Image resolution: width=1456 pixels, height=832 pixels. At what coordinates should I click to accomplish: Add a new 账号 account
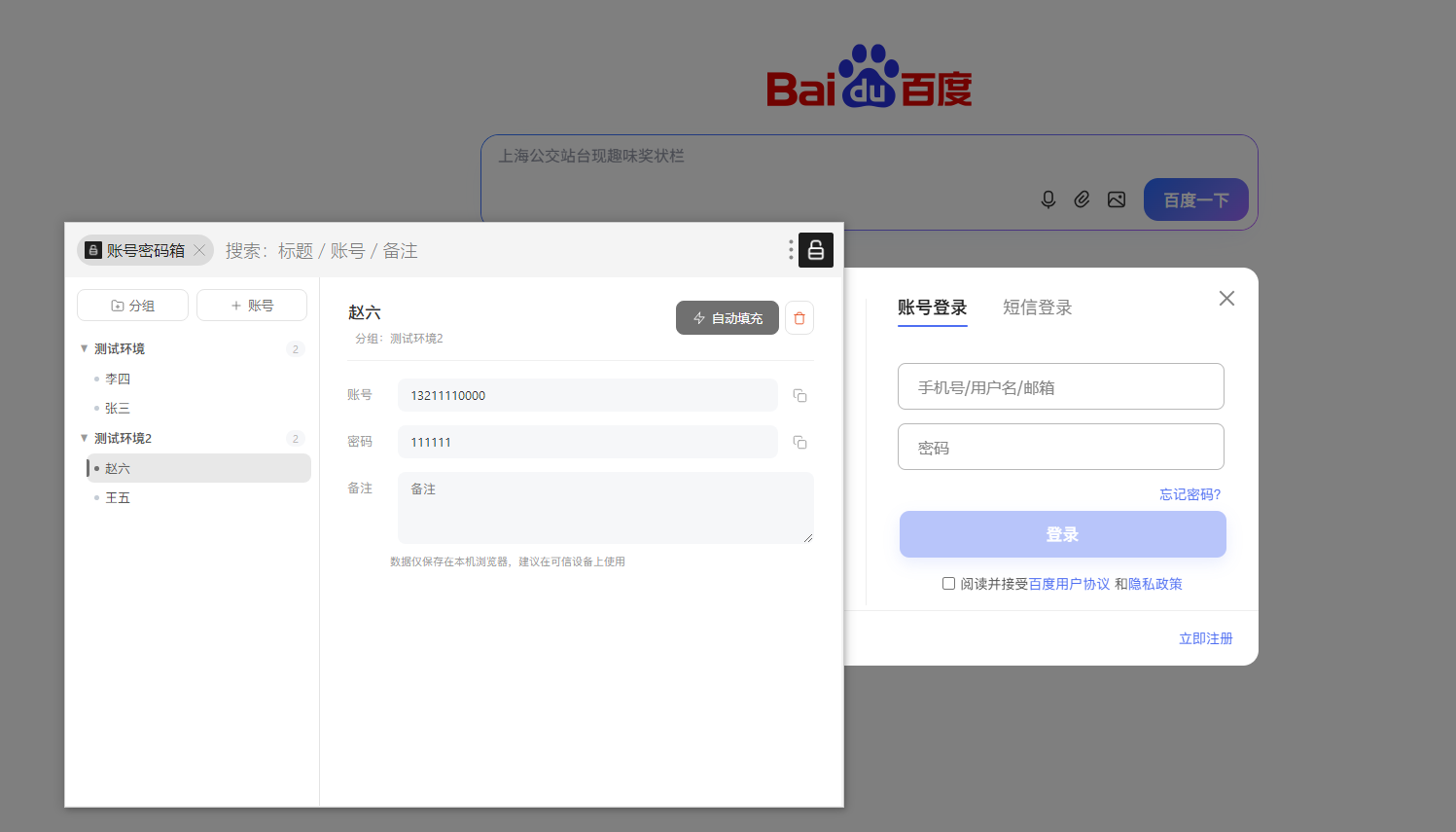(252, 306)
